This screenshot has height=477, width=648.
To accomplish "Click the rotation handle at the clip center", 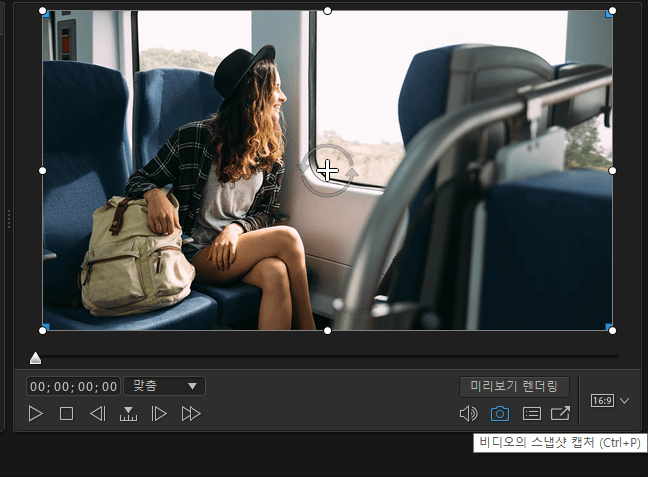I will click(x=327, y=170).
